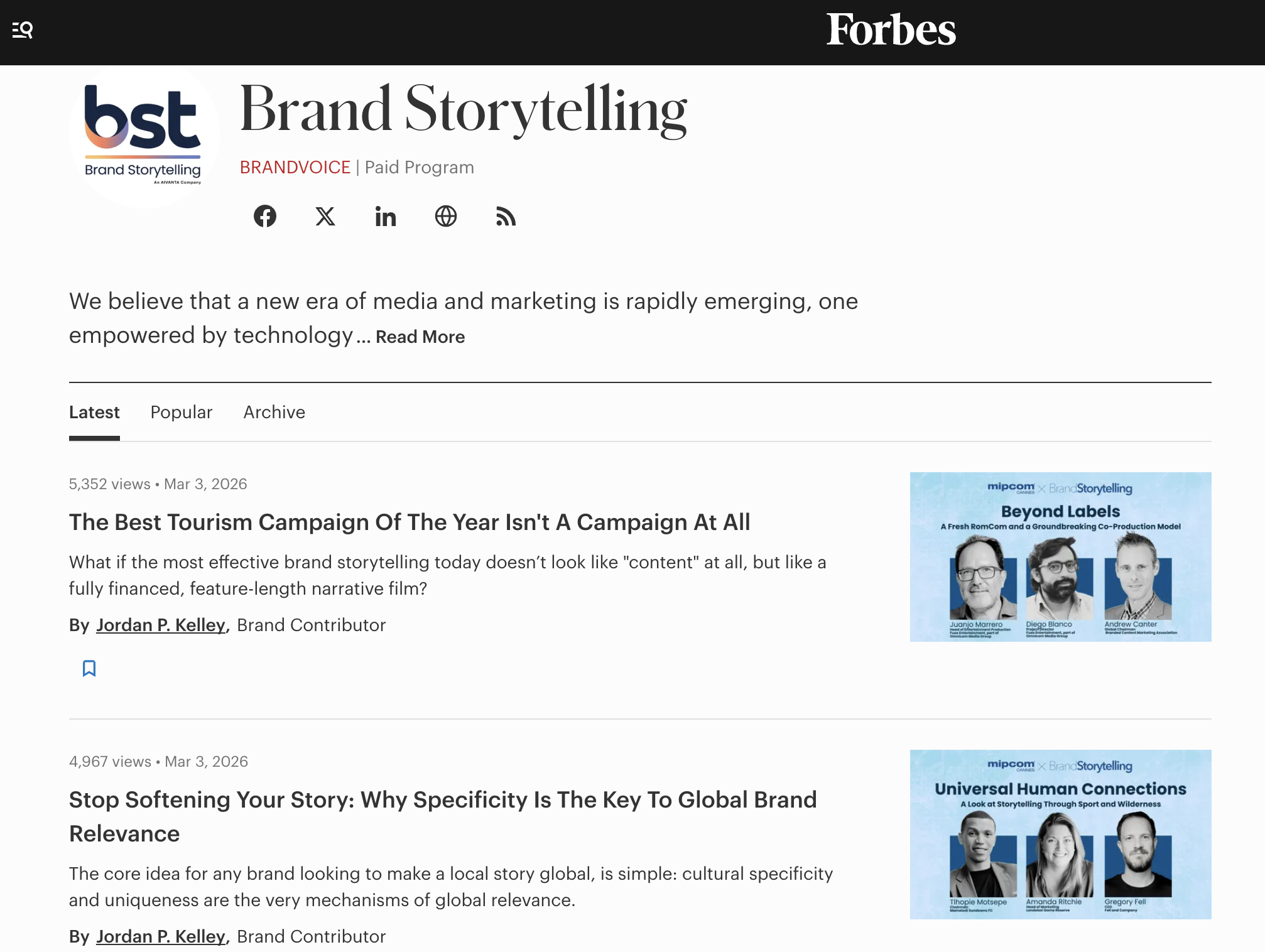Viewport: 1265px width, 952px height.
Task: Click Jordan P. Kelley on first article
Action: coord(161,625)
